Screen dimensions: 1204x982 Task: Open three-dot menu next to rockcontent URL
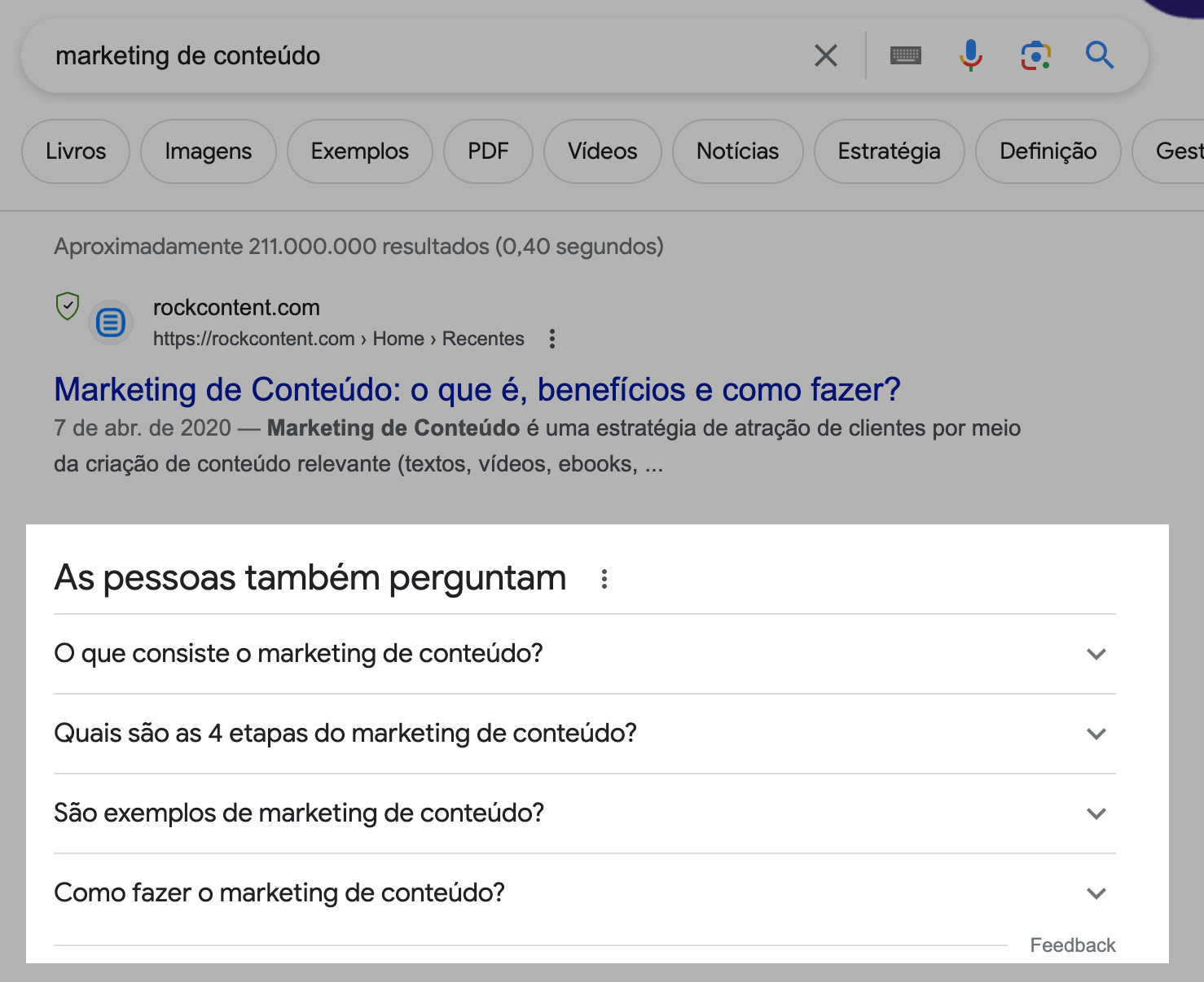552,339
